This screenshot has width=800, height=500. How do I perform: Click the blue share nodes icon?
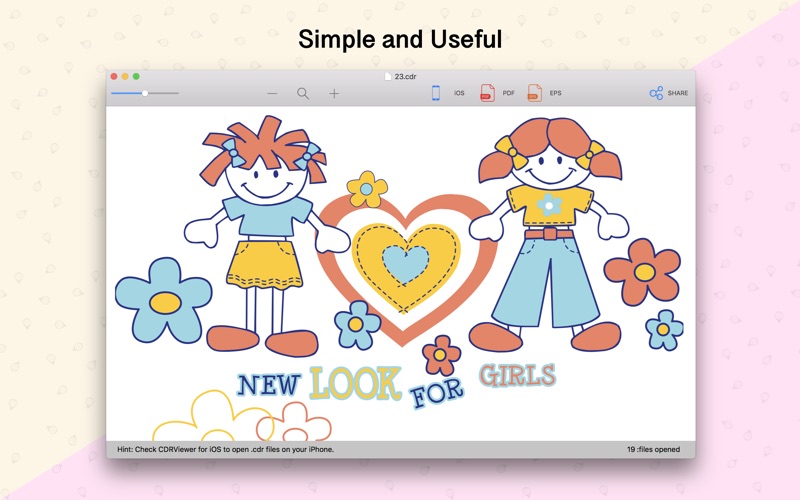(x=656, y=93)
